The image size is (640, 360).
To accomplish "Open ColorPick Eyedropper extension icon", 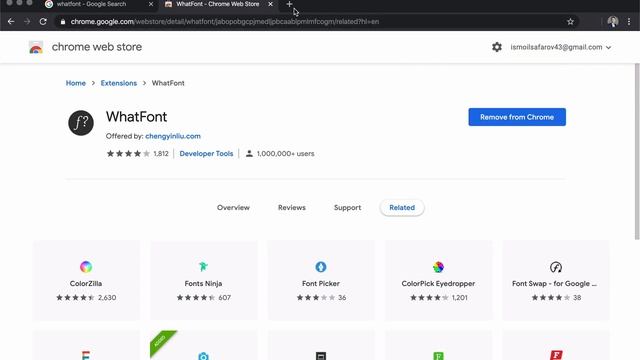I will pyautogui.click(x=438, y=267).
